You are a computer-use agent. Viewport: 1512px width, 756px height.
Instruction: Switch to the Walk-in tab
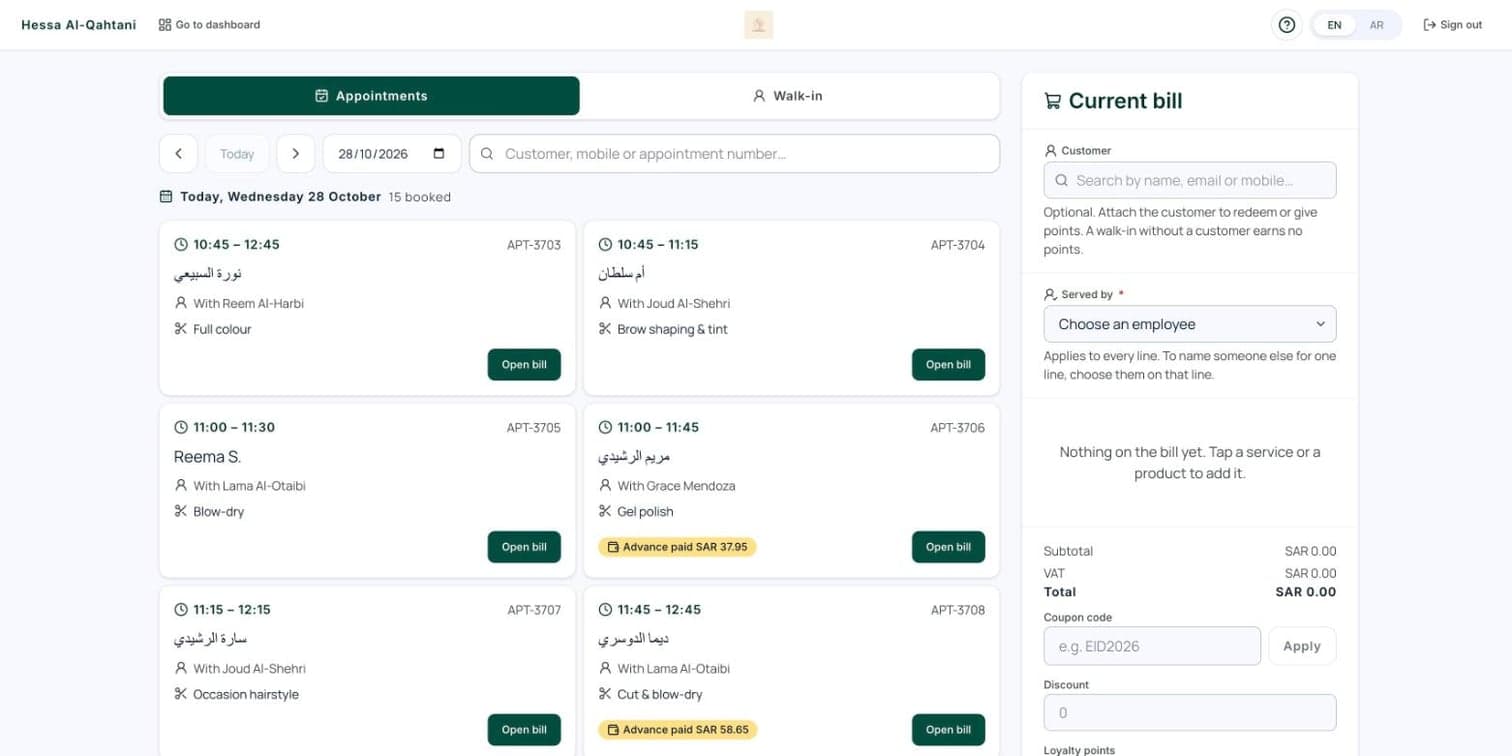[x=788, y=96]
